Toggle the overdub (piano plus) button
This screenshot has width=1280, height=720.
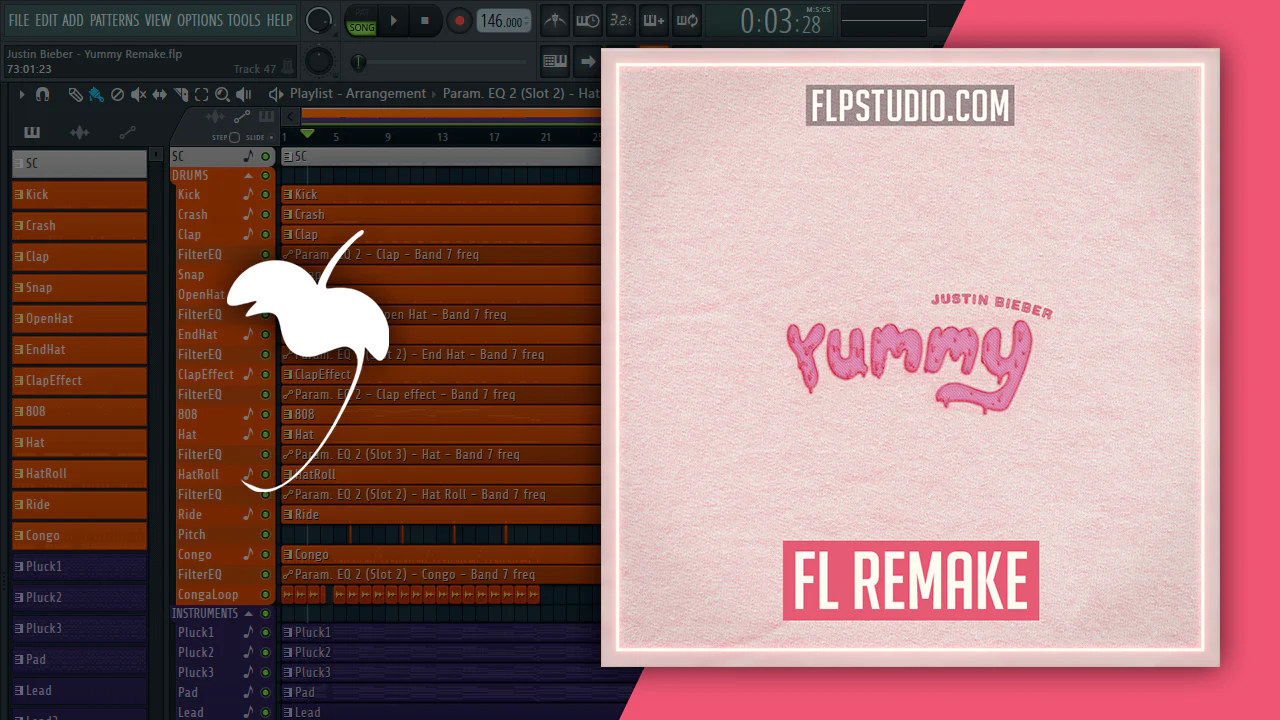pos(653,20)
